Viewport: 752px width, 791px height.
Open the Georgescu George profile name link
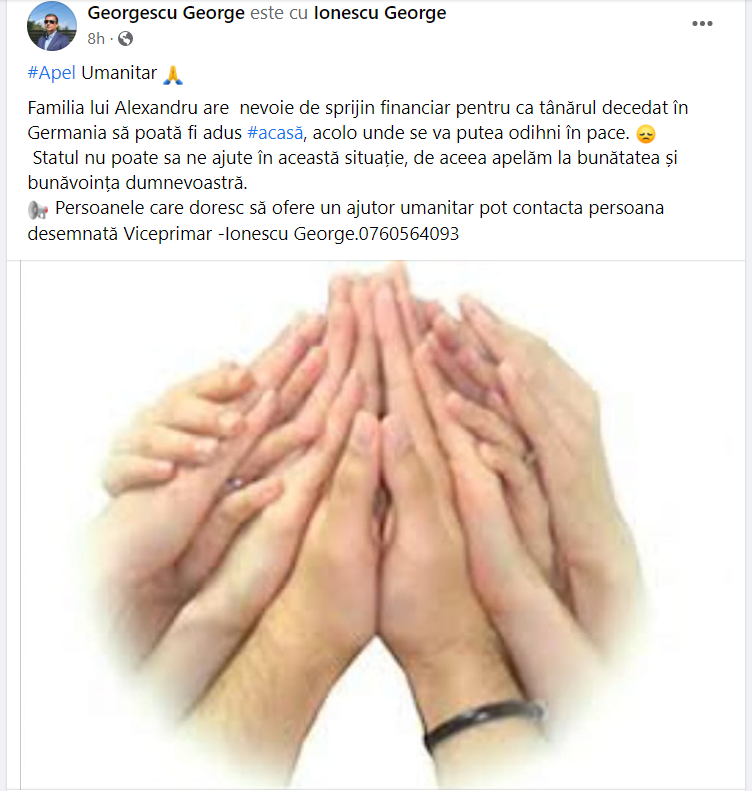(166, 13)
